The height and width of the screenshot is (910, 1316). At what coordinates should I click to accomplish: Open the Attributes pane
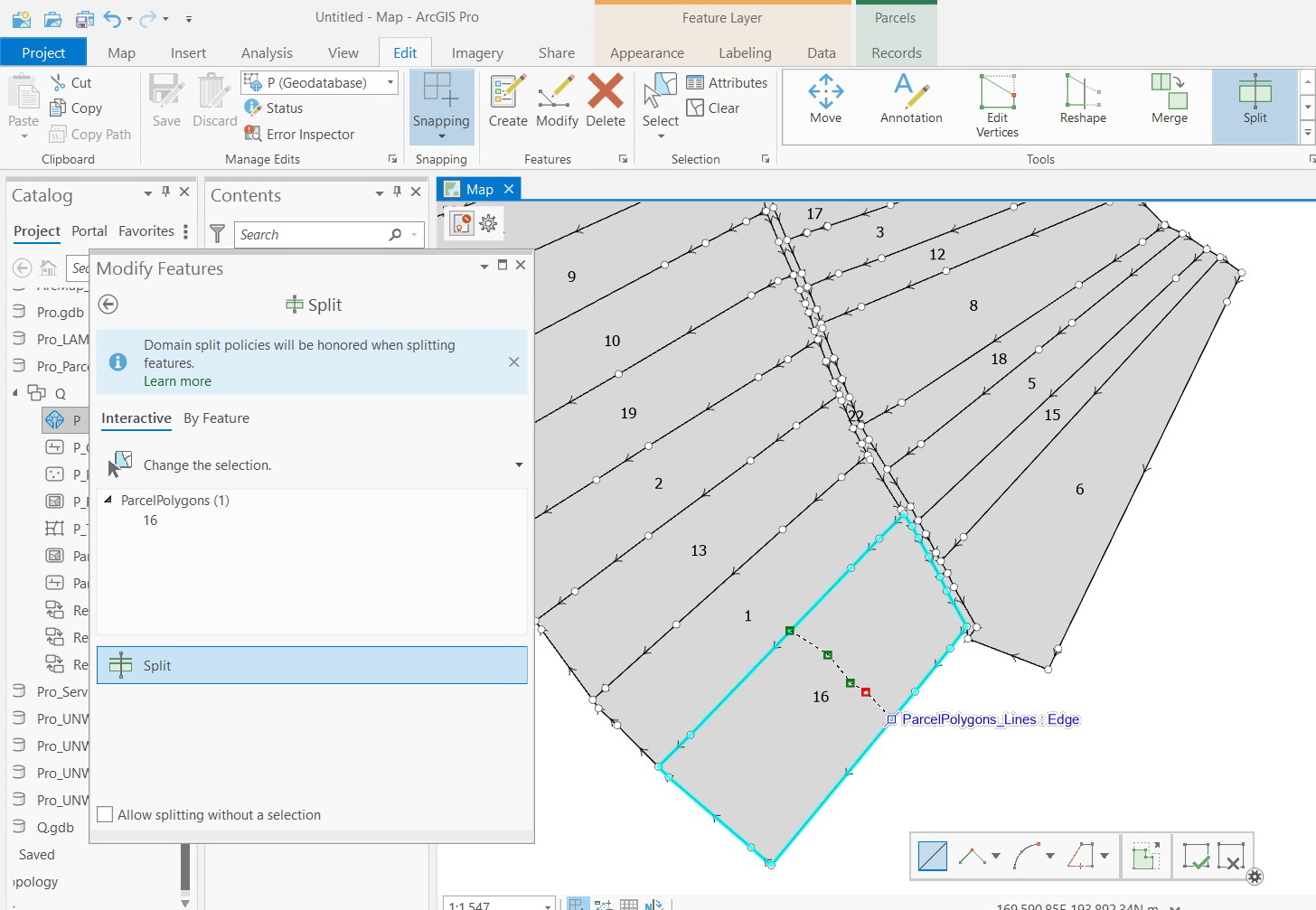point(727,82)
